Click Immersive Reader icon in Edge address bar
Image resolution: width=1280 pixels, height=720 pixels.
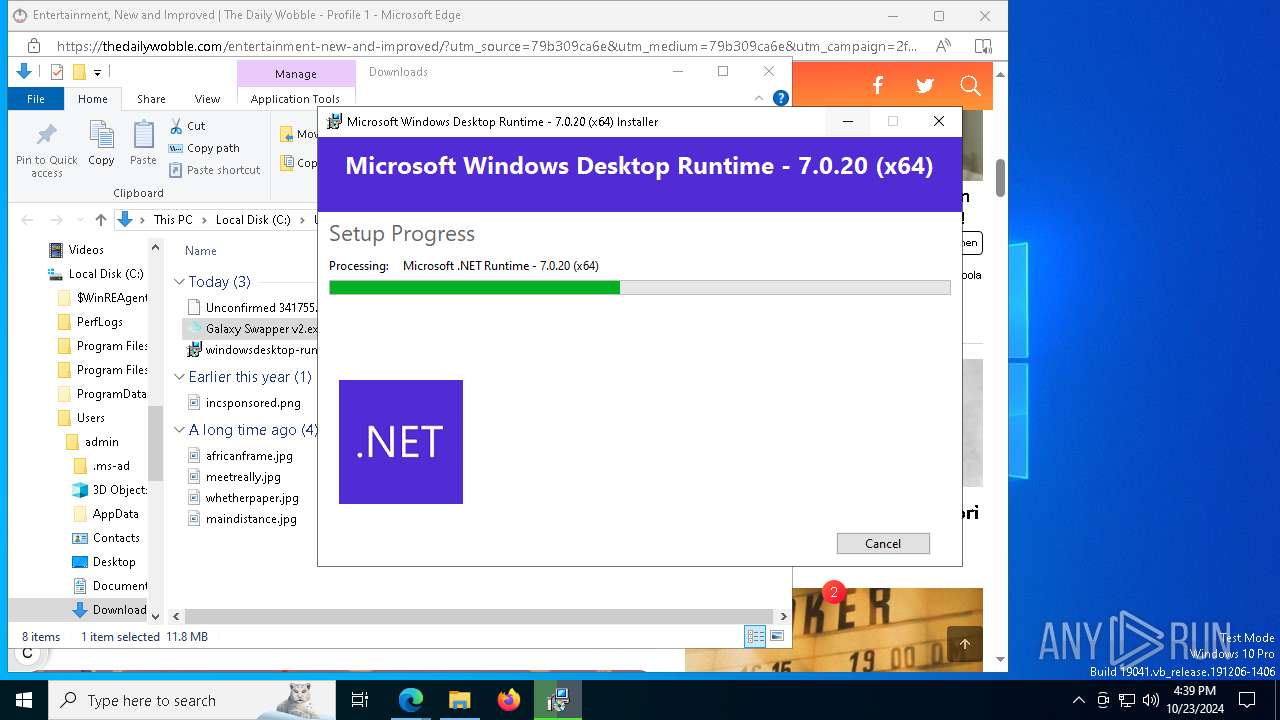[983, 46]
